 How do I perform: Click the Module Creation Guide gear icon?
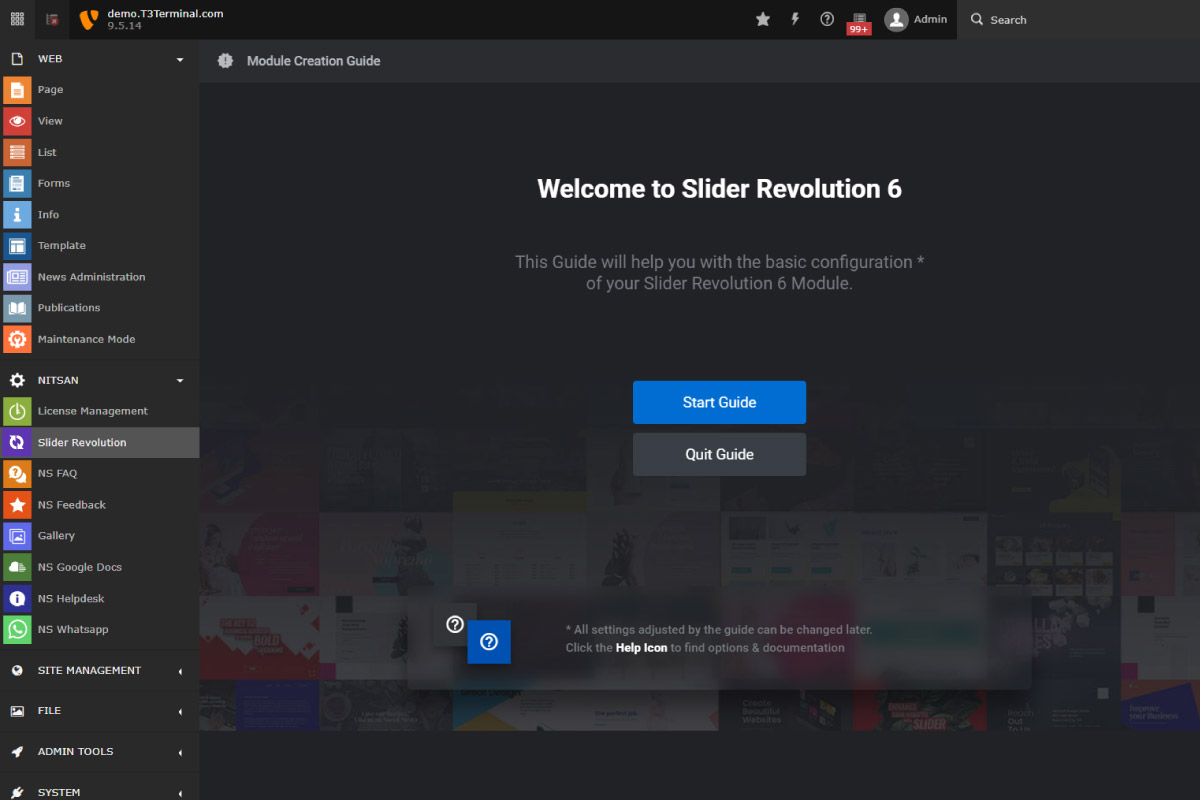(225, 61)
